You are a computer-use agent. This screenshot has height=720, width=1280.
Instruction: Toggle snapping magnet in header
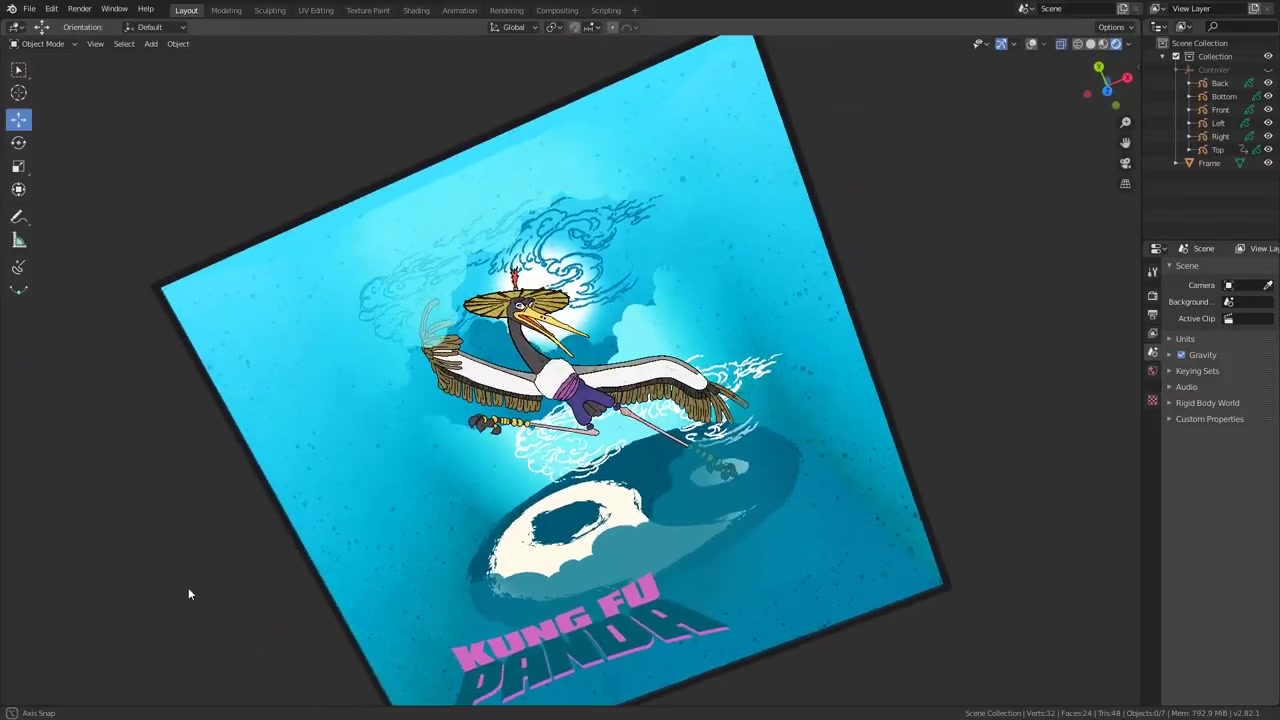tap(574, 27)
